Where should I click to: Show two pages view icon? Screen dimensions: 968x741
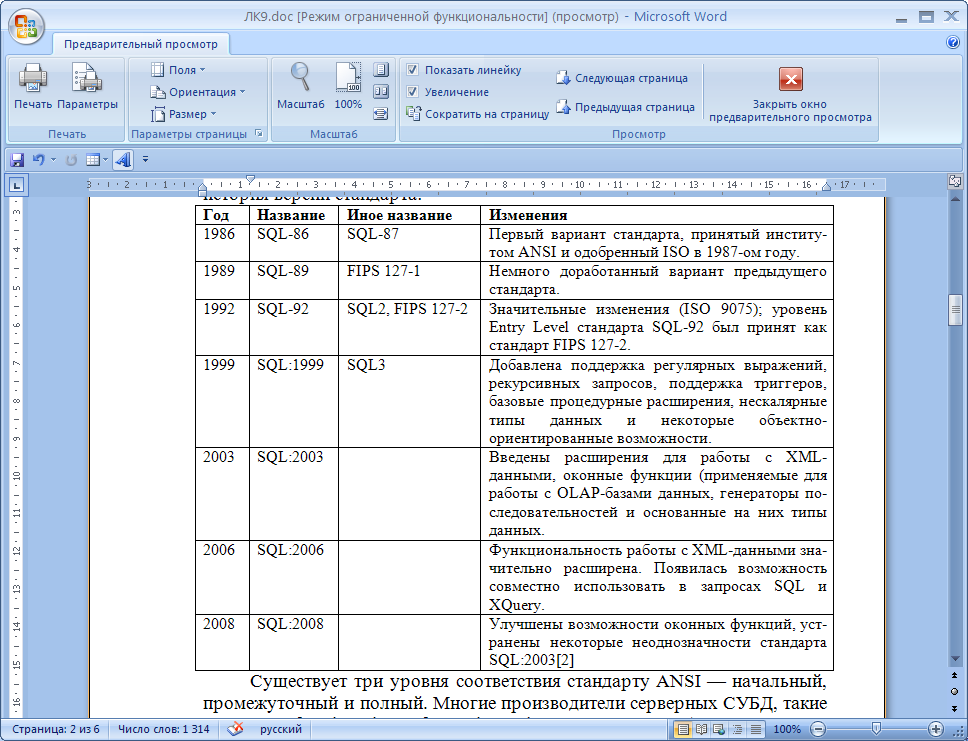point(381,92)
